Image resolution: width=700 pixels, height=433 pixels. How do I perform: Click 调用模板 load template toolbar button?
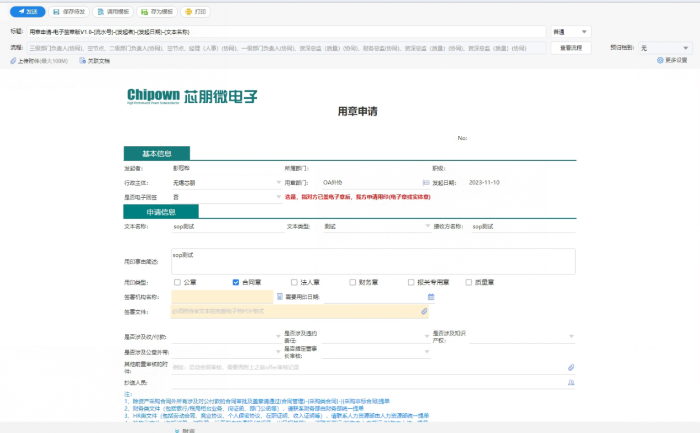click(x=112, y=11)
